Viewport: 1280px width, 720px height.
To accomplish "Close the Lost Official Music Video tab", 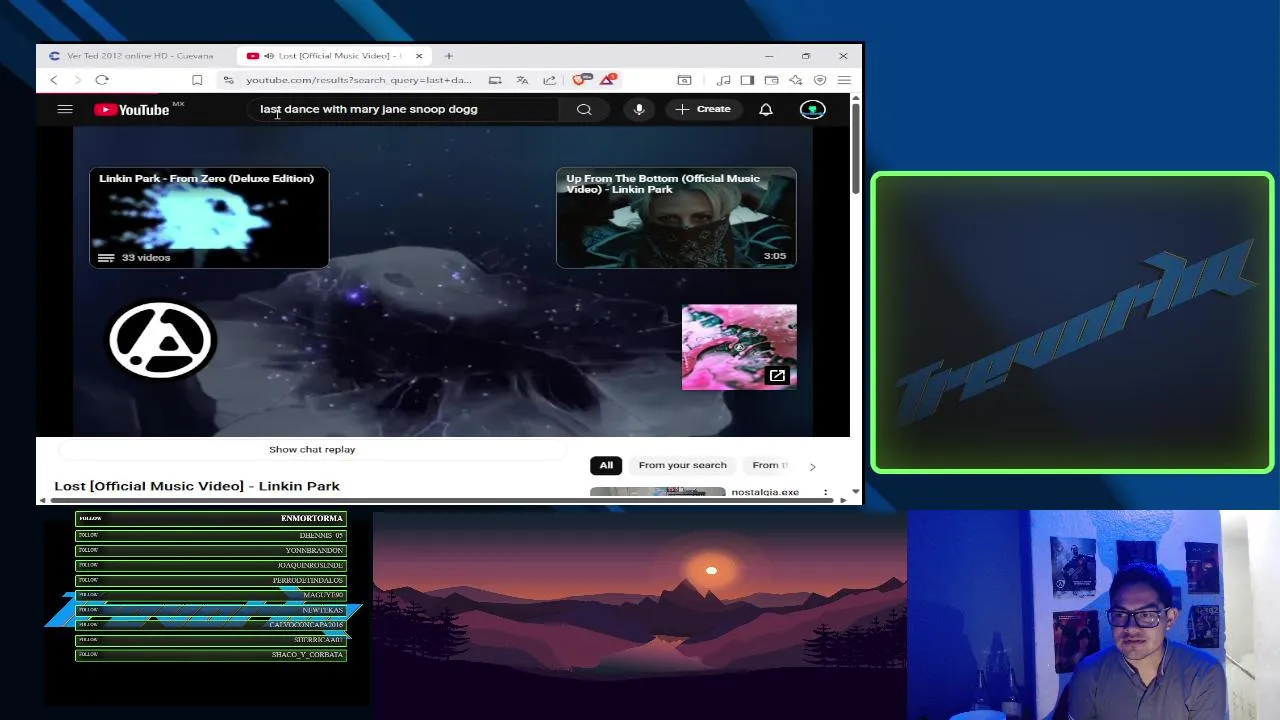I will (419, 56).
